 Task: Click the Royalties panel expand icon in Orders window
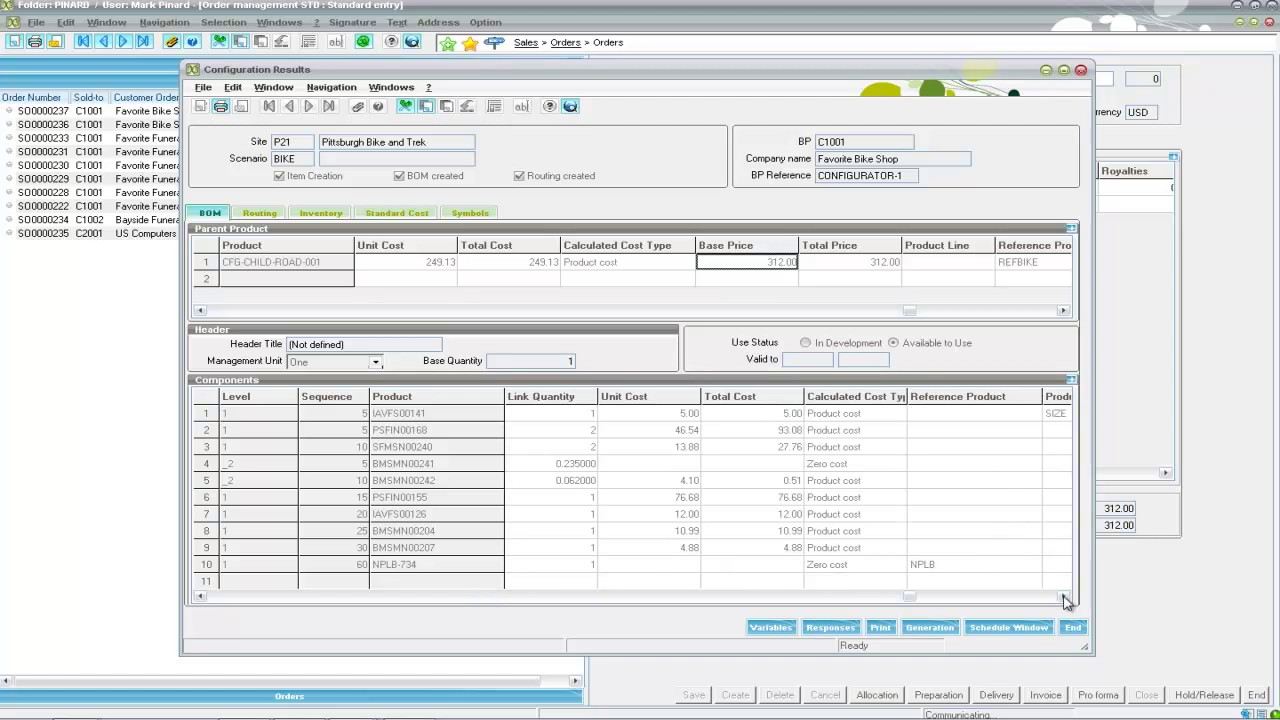click(1173, 157)
